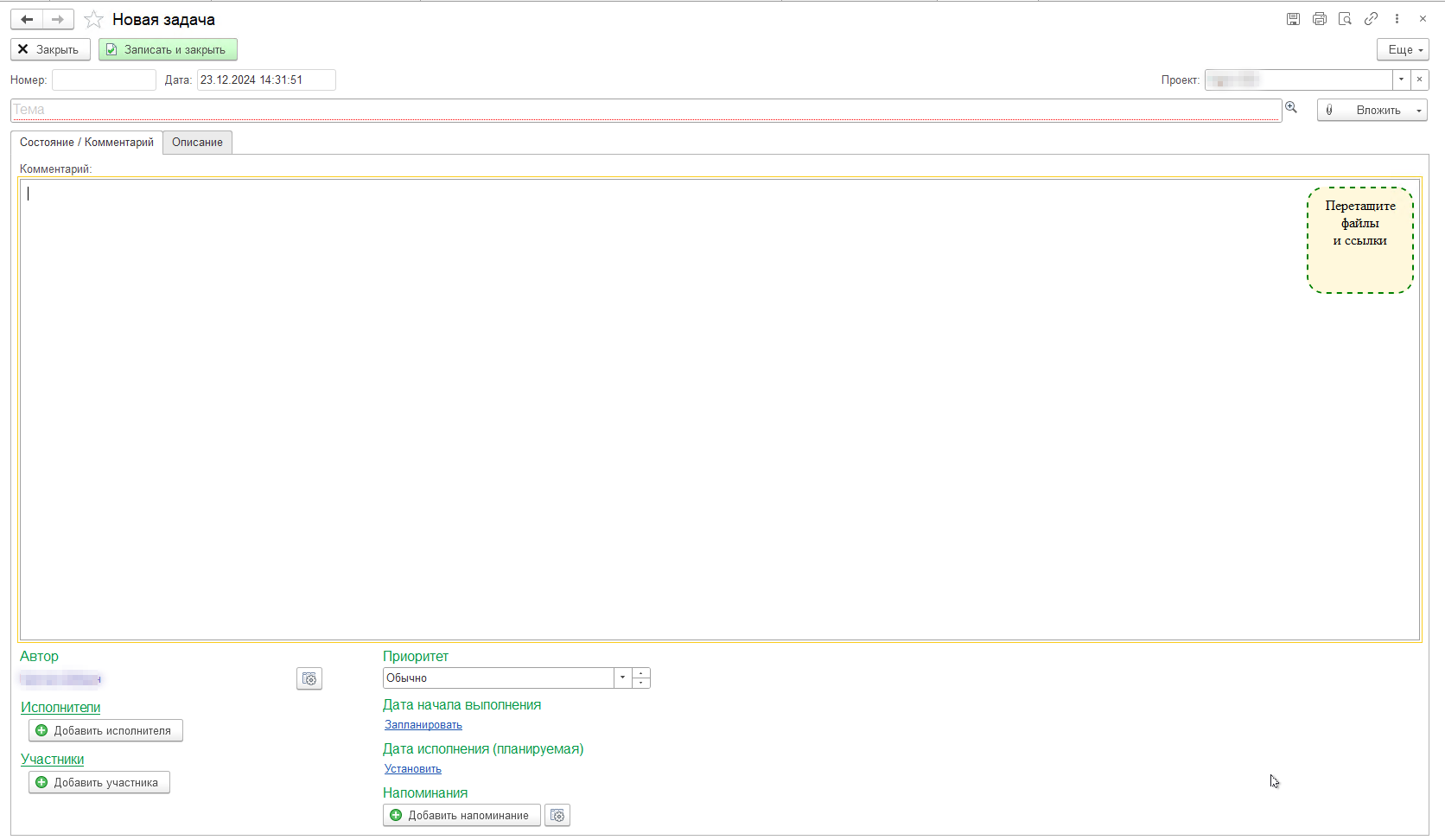Click the Запланировать link
The image size is (1445, 840).
click(423, 724)
